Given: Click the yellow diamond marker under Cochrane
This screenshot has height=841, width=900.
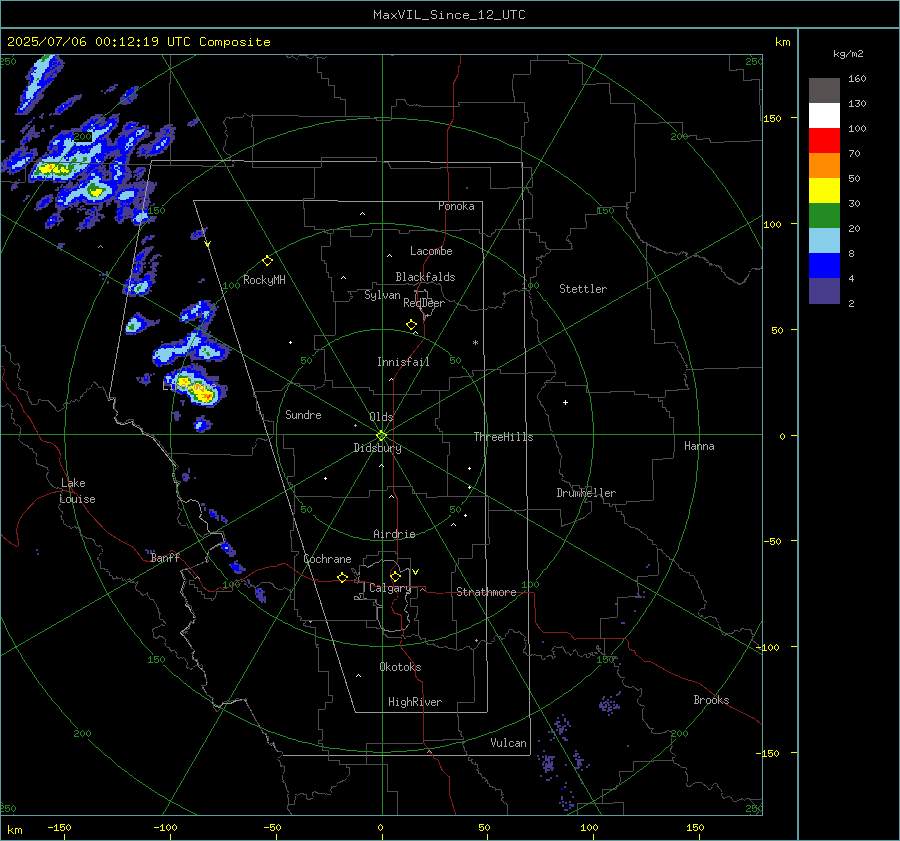Looking at the screenshot, I should click(x=342, y=578).
